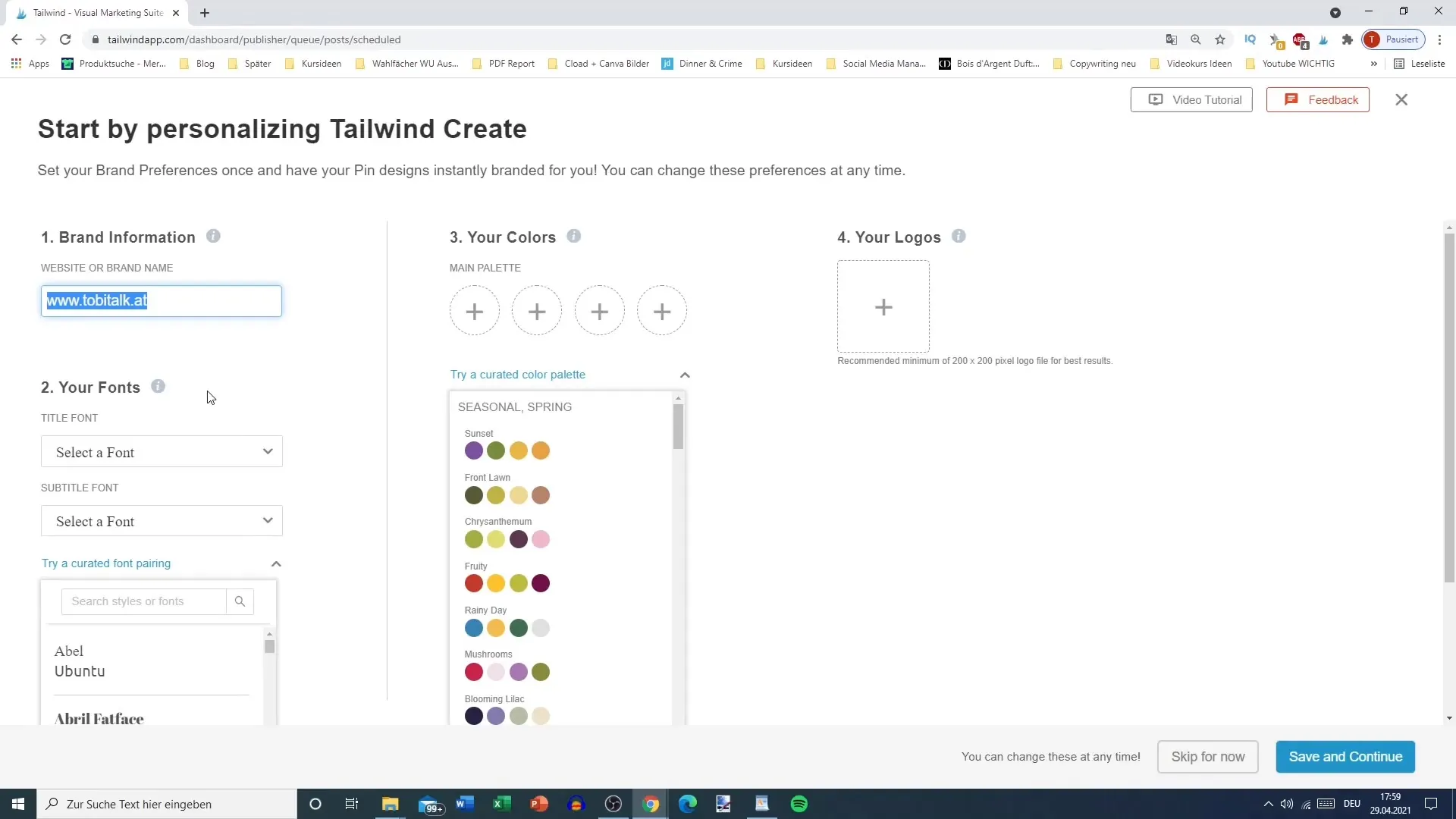
Task: Select the Front Lawn palette dark olive swatch
Action: (x=474, y=495)
